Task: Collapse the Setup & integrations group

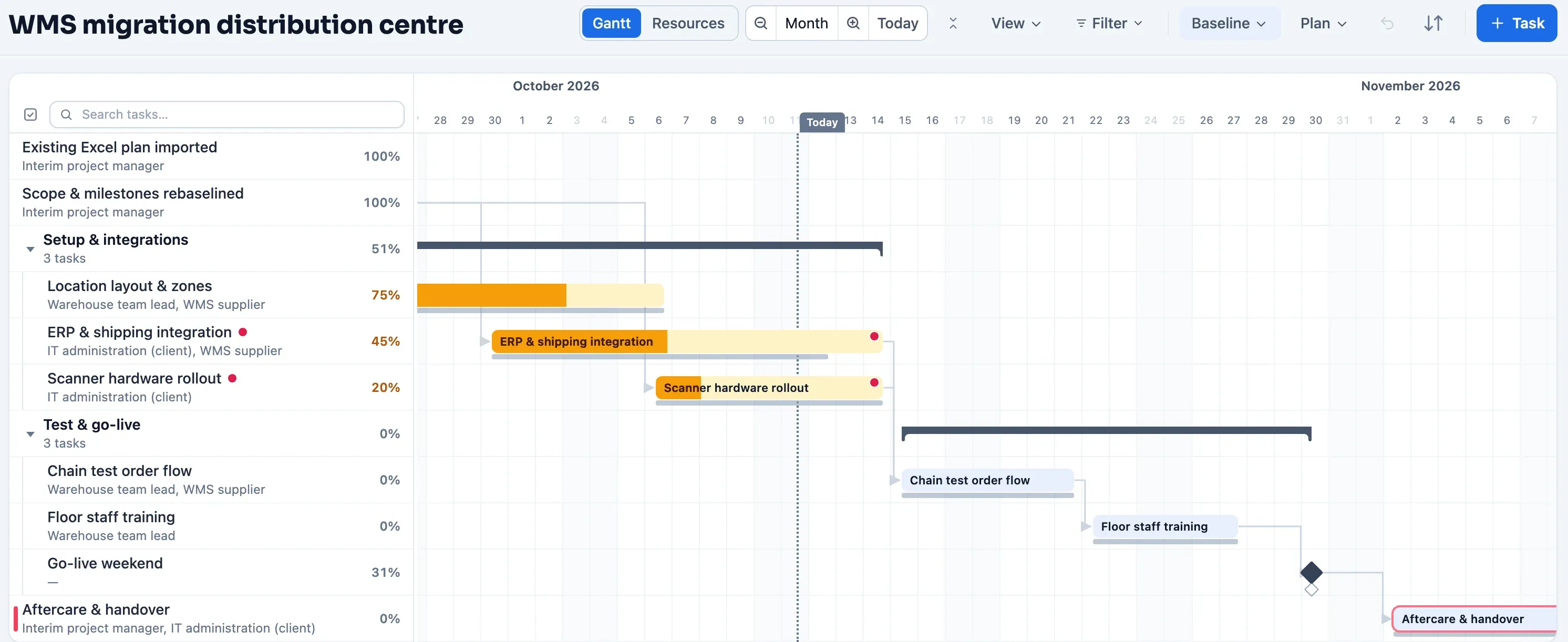Action: [30, 249]
